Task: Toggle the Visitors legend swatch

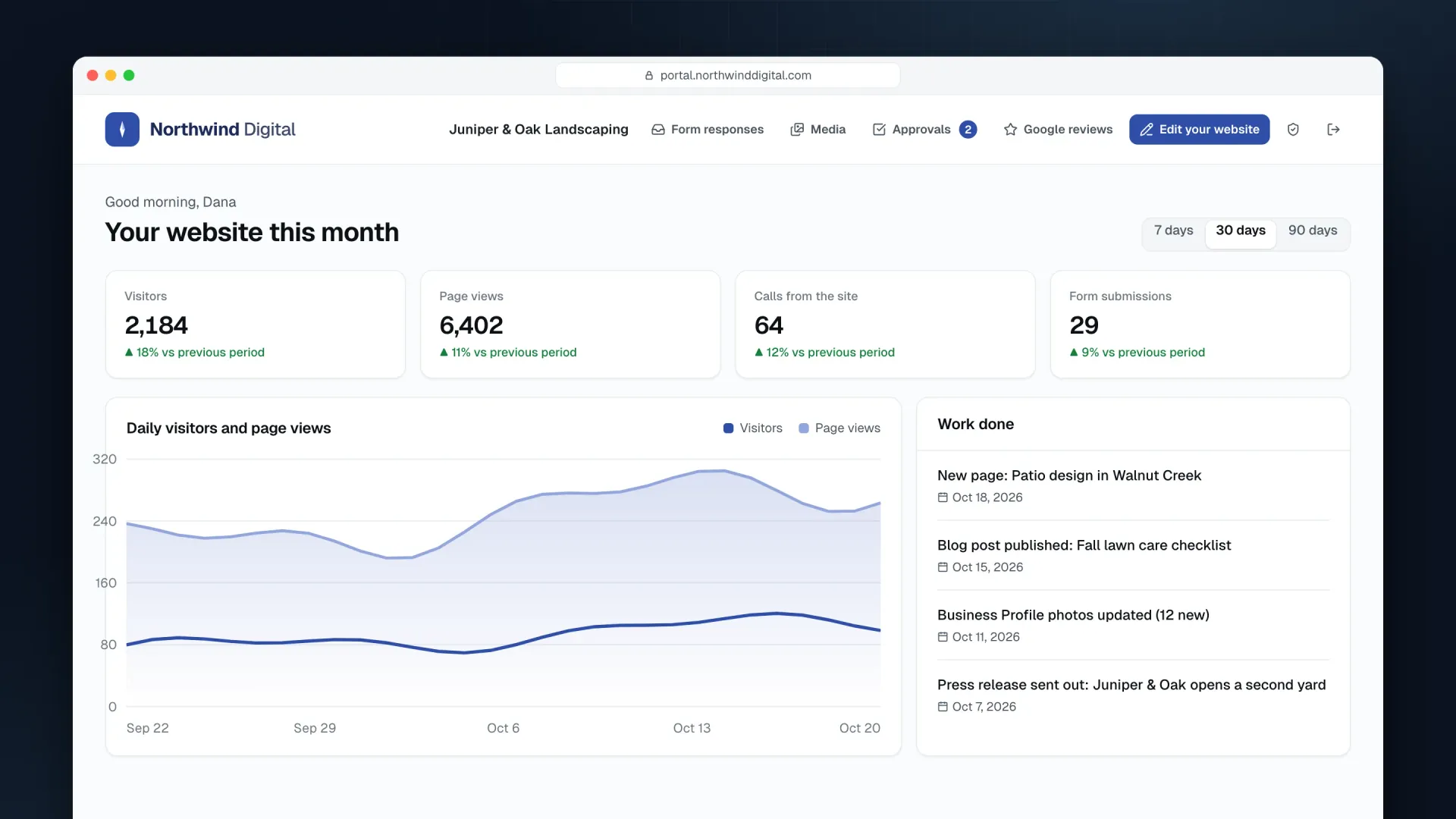Action: [728, 428]
